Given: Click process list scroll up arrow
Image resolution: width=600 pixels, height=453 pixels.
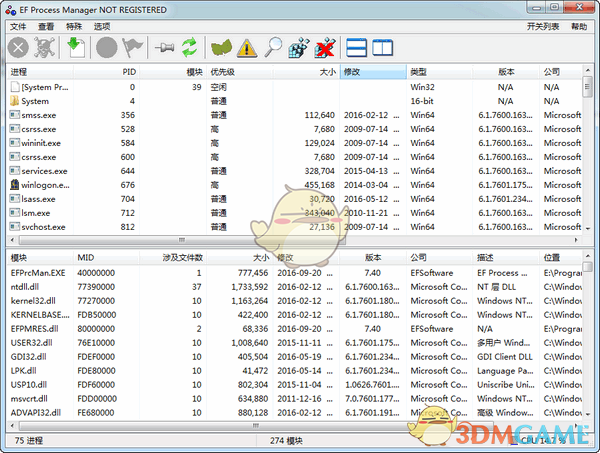Looking at the screenshot, I should 587,71.
